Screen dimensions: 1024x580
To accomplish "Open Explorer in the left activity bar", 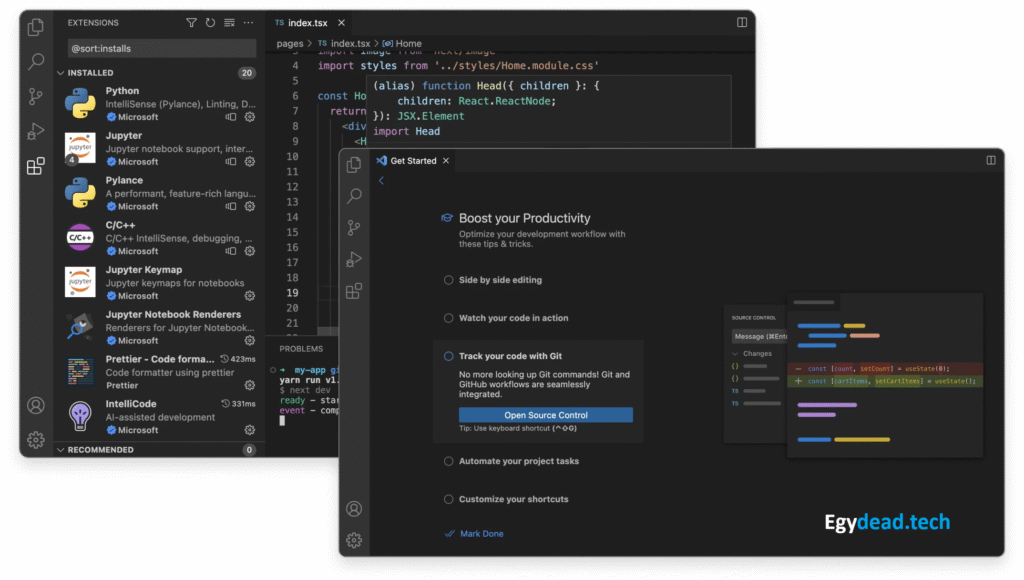I will 36,27.
